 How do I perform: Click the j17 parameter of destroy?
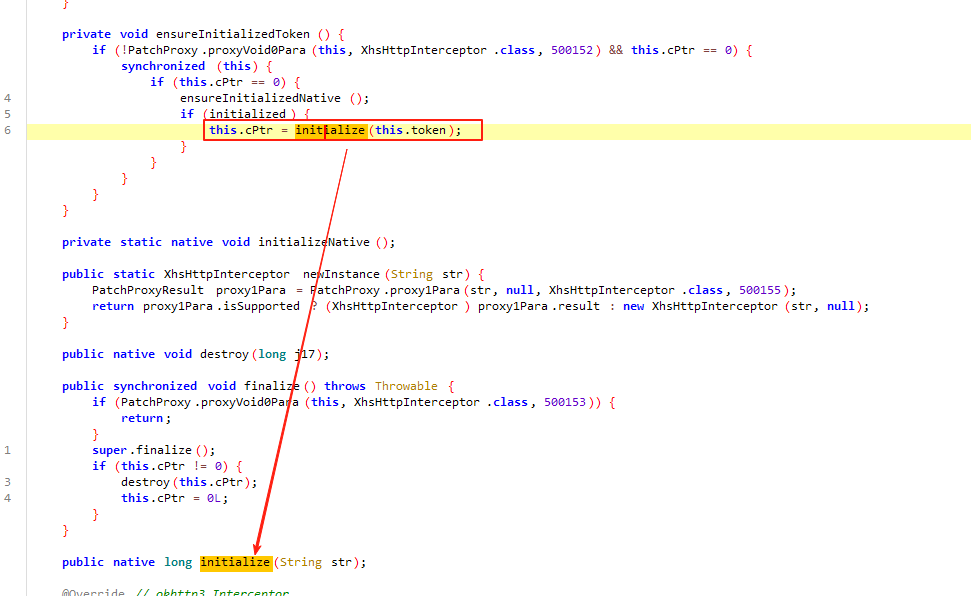(305, 354)
